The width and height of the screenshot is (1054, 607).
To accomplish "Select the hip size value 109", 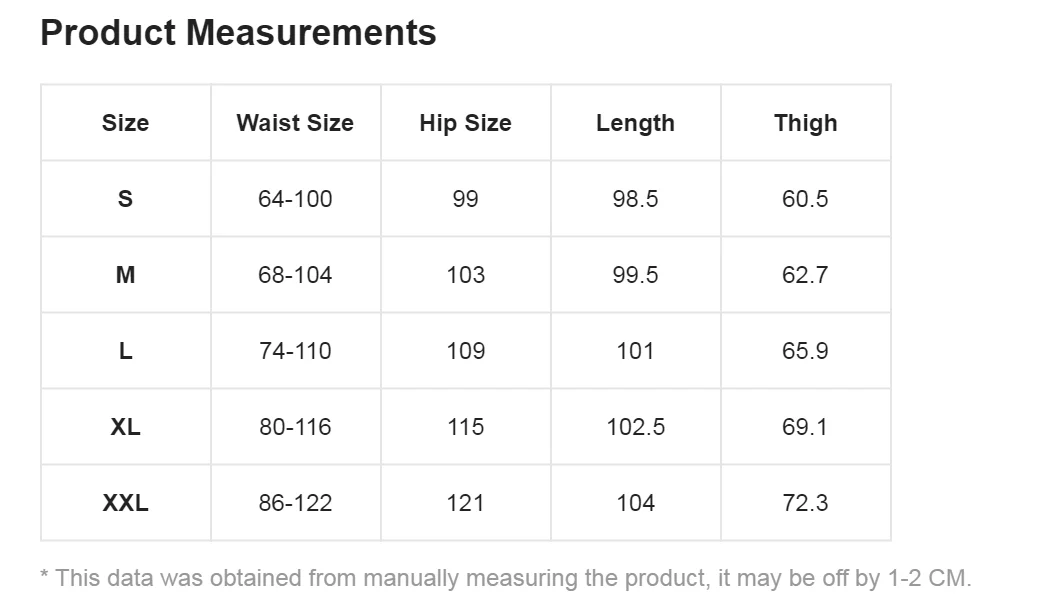I will point(465,351).
